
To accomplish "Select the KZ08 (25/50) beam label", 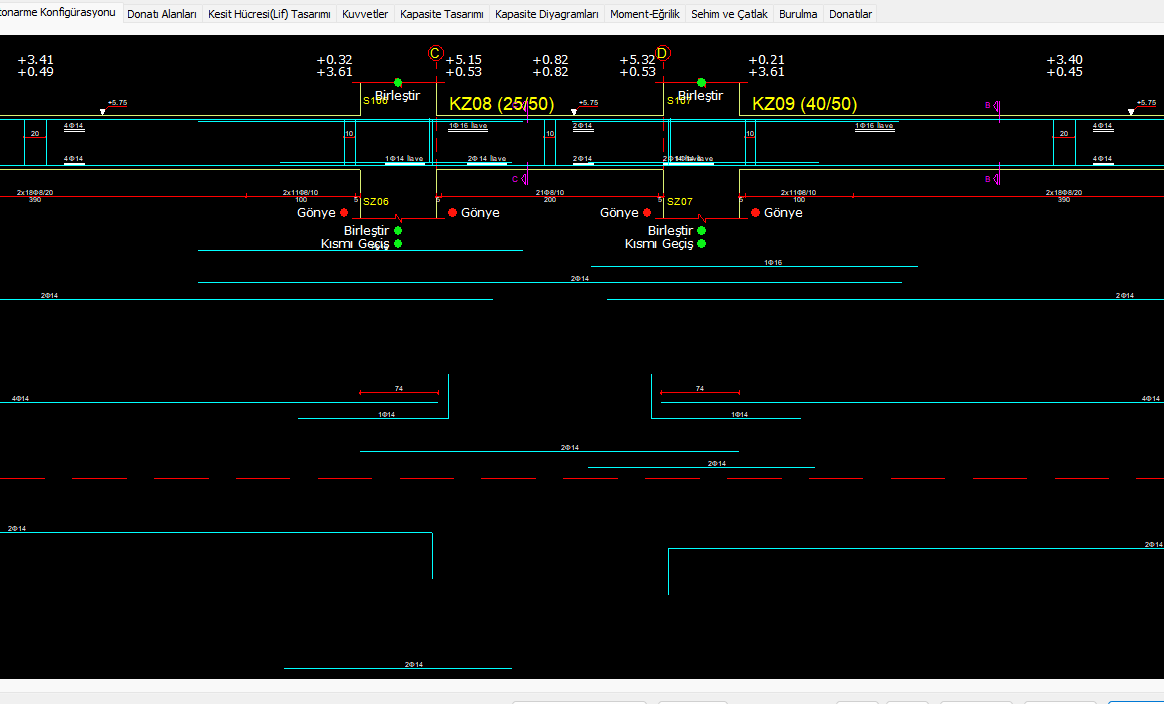I will (501, 104).
